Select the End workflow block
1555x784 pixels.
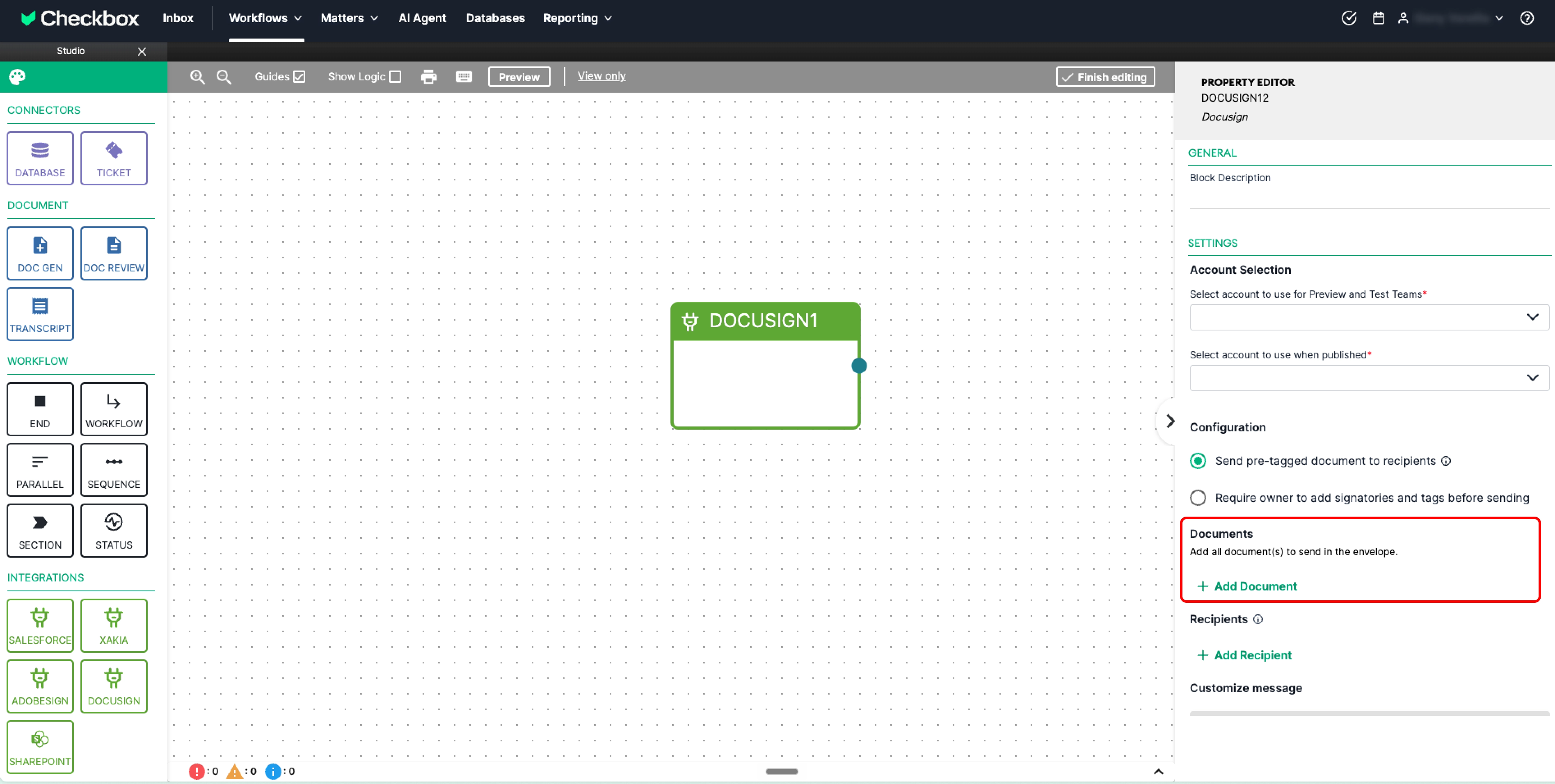click(40, 410)
